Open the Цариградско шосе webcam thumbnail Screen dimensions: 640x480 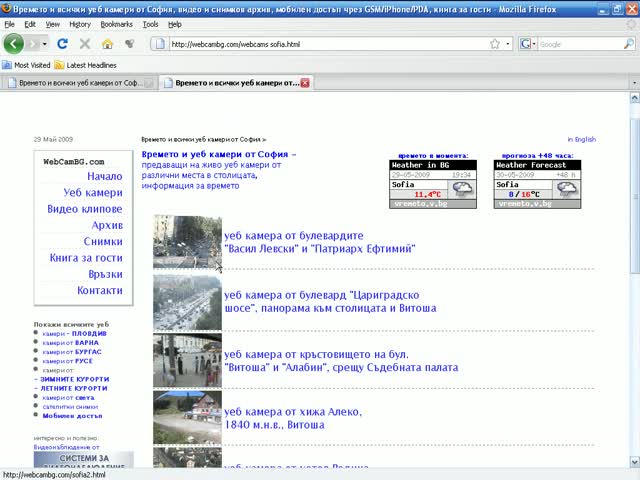(x=187, y=302)
